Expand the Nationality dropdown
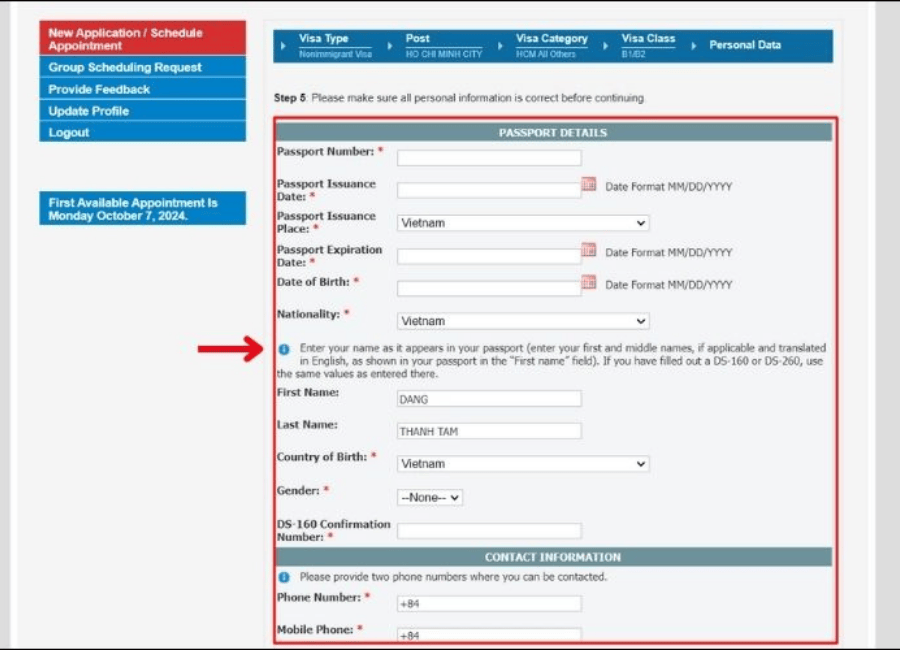900x650 pixels. tap(523, 321)
